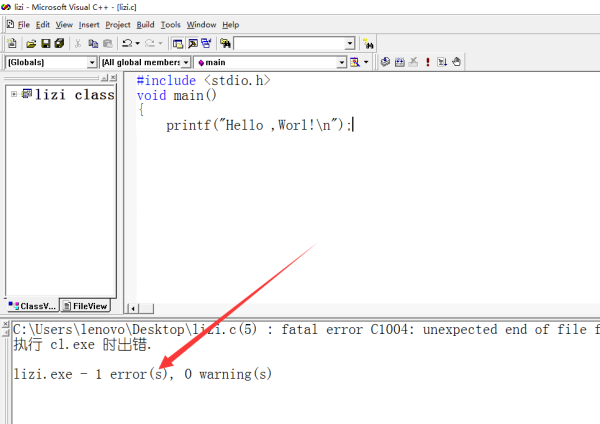Open the All global members dropdown
The height and width of the screenshot is (424, 600).
pyautogui.click(x=186, y=62)
